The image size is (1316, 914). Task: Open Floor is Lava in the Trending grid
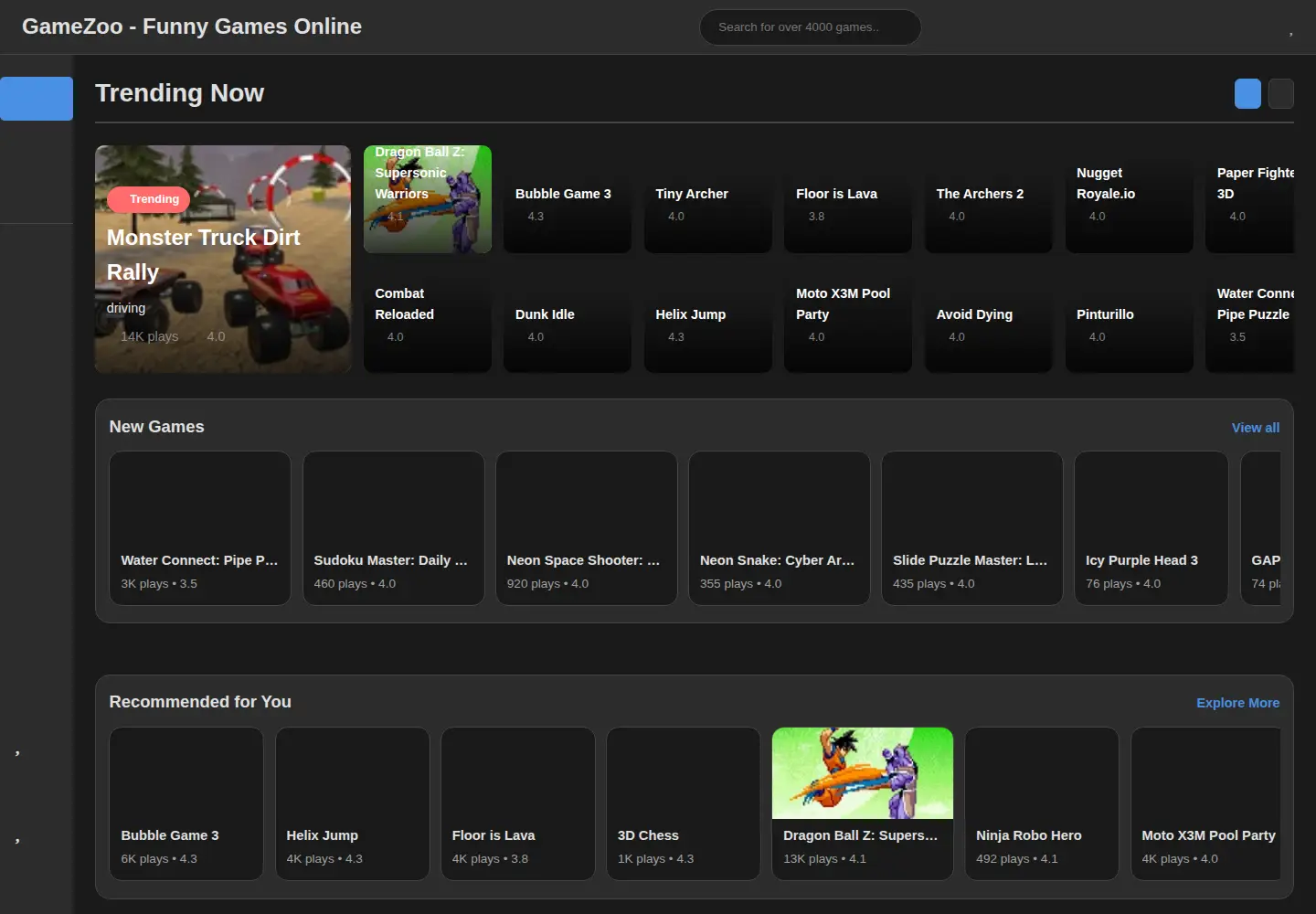(848, 199)
